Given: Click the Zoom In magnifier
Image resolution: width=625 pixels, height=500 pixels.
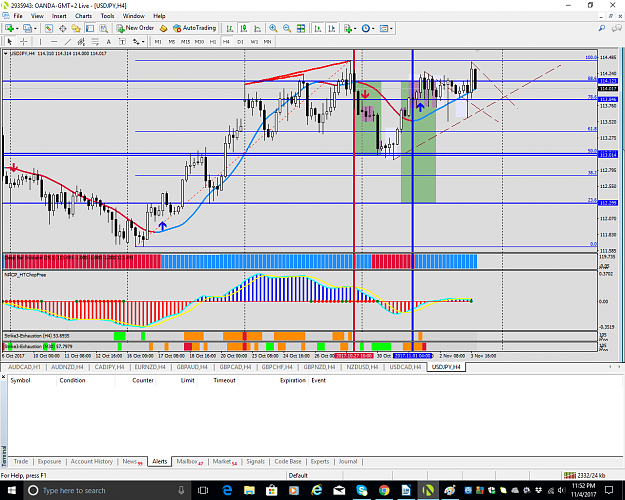Looking at the screenshot, I should click(x=273, y=28).
